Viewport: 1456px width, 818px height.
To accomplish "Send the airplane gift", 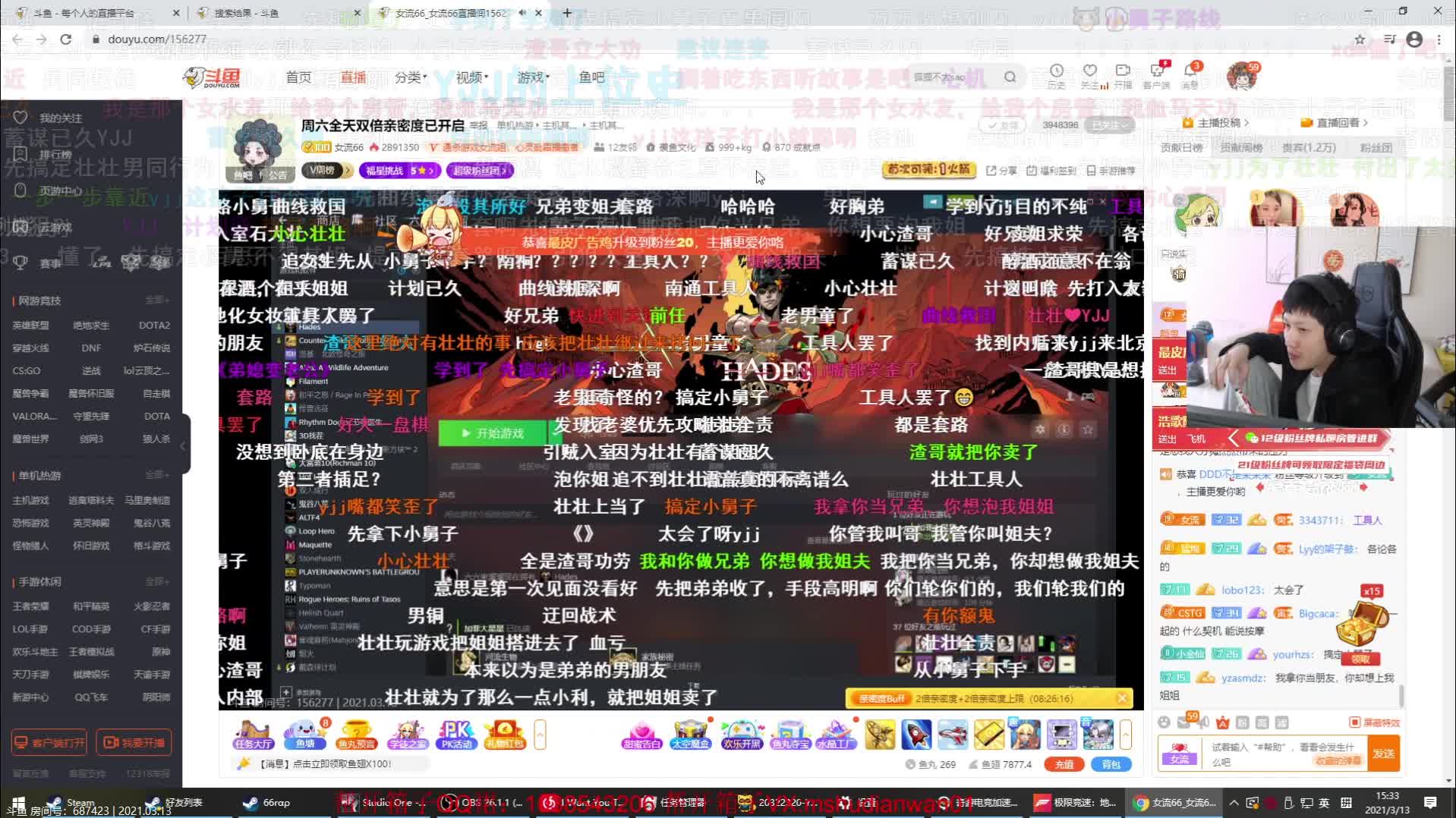I will [953, 735].
